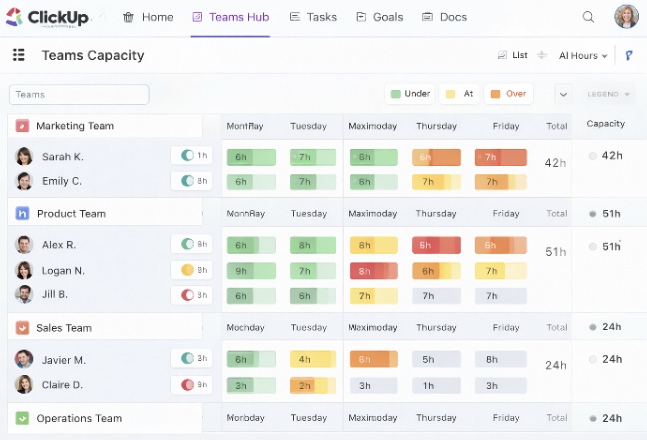Screen dimensions: 647x440
Task: Select the Product Team blue icon
Action: tap(22, 213)
